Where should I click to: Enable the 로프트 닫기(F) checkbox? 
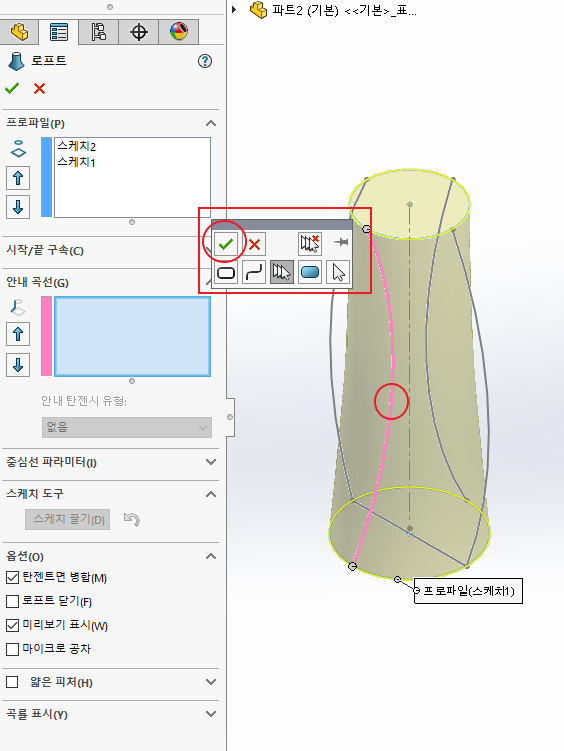click(12, 601)
